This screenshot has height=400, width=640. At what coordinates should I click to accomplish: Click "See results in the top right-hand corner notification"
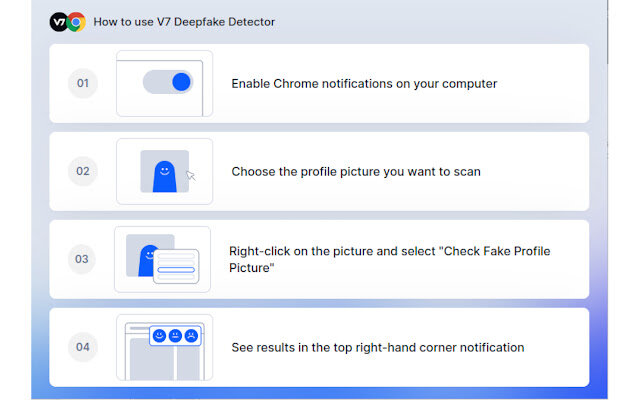point(378,347)
